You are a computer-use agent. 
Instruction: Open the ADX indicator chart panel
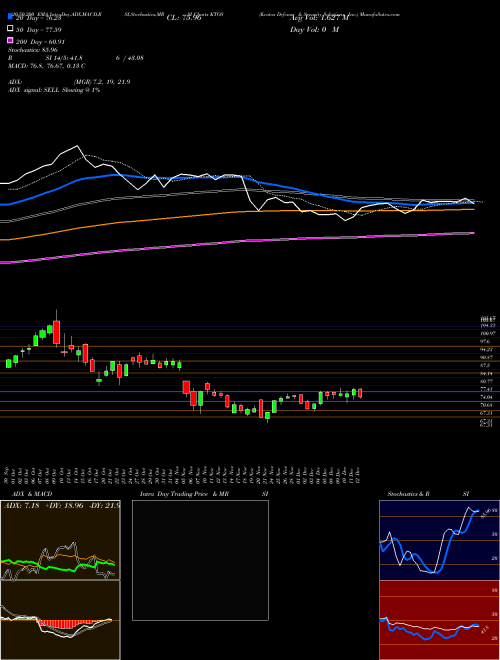click(x=60, y=540)
